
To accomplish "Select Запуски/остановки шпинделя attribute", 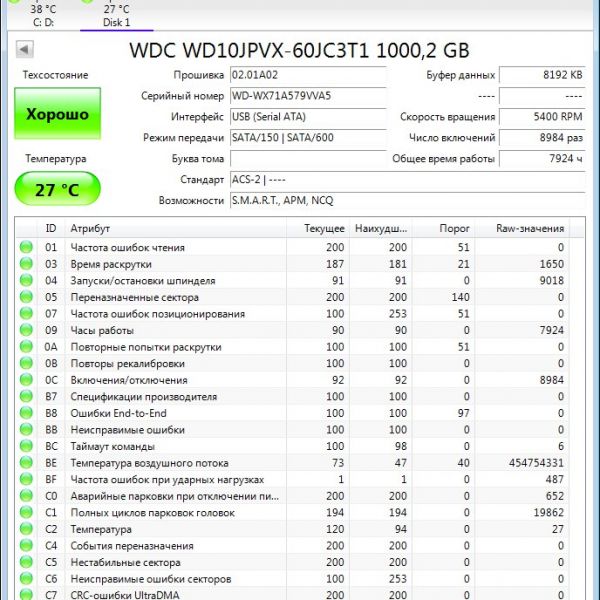I will (x=143, y=281).
